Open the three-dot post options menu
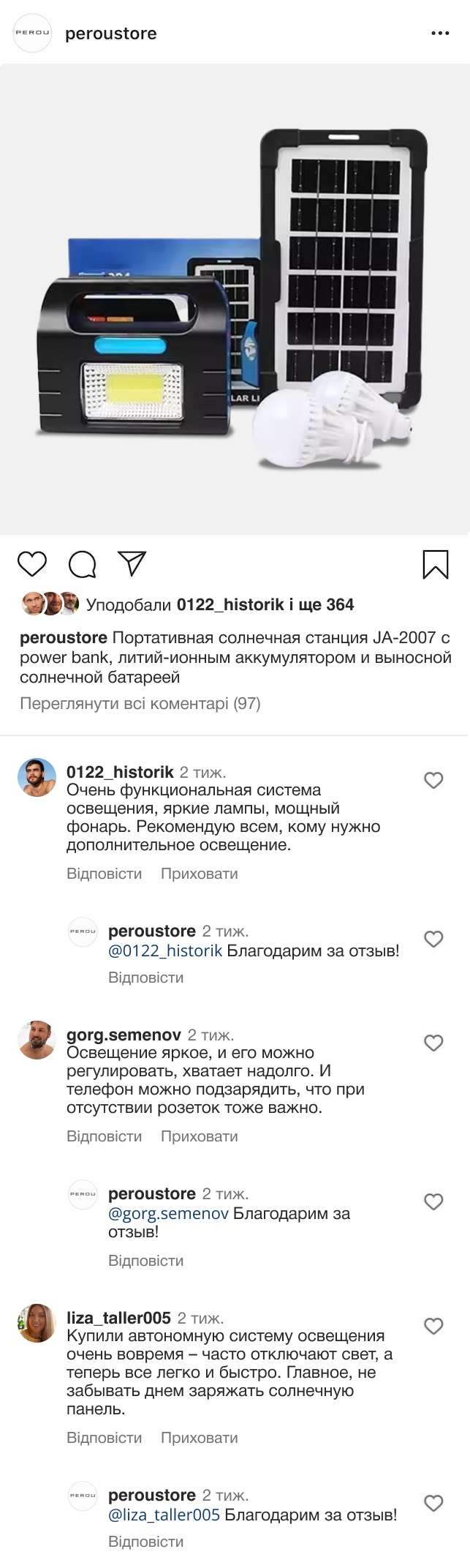 tap(440, 34)
